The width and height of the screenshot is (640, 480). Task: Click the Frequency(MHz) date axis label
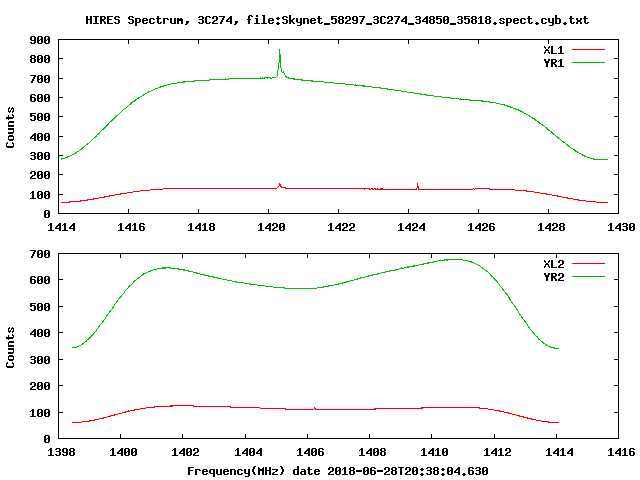pos(338,471)
